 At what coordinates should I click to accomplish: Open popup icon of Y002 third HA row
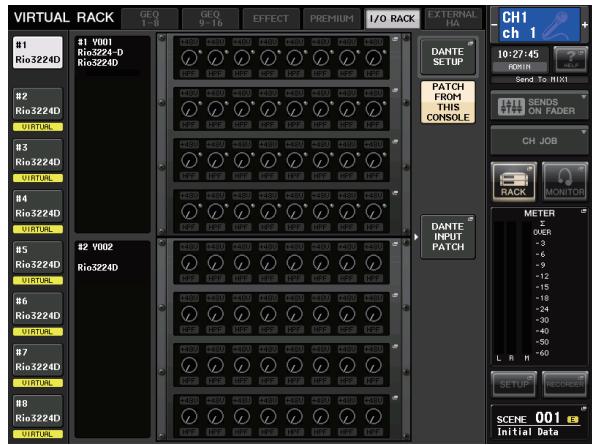click(395, 346)
